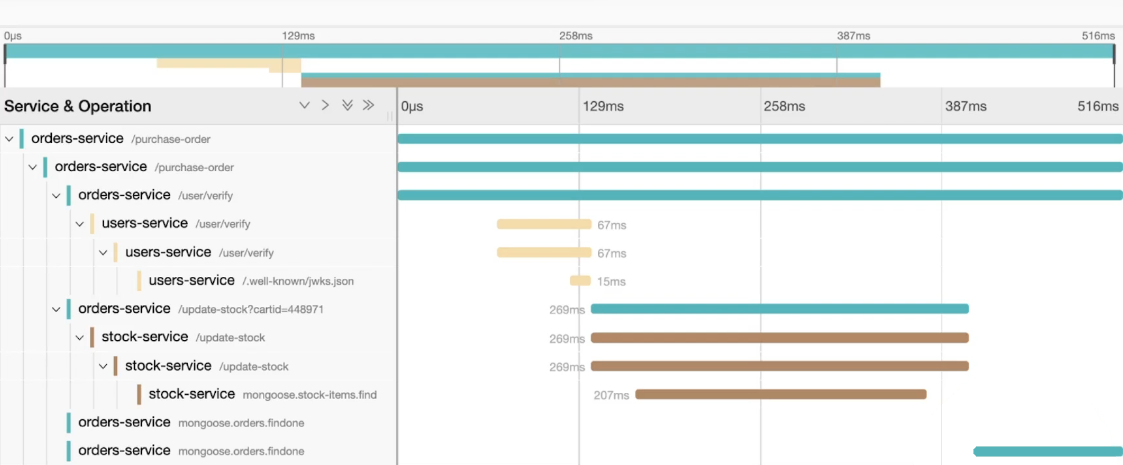Click the 207ms stock-service span bar
Image resolution: width=1123 pixels, height=465 pixels.
point(780,394)
